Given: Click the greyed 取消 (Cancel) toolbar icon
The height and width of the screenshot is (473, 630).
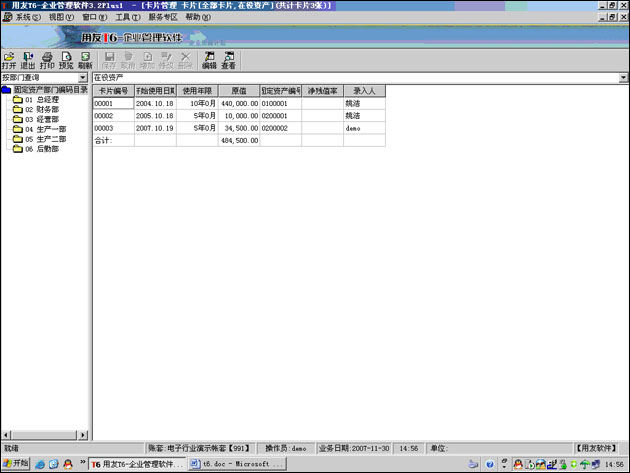Looking at the screenshot, I should click(128, 61).
